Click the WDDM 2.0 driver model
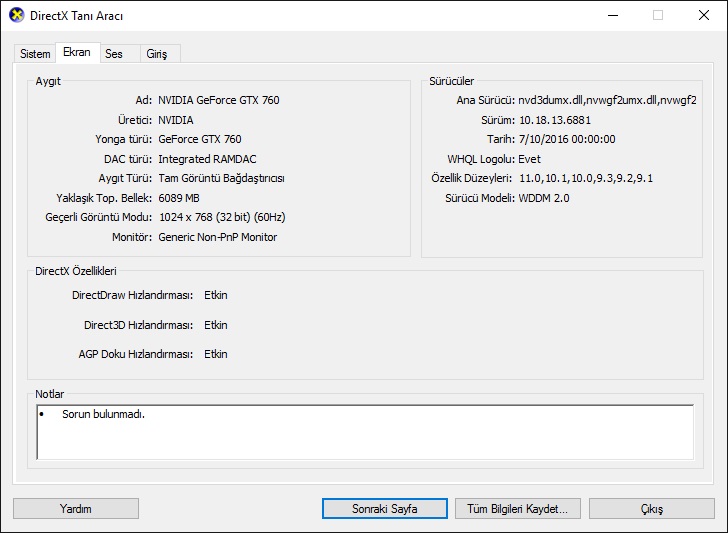This screenshot has width=728, height=533. coord(544,198)
